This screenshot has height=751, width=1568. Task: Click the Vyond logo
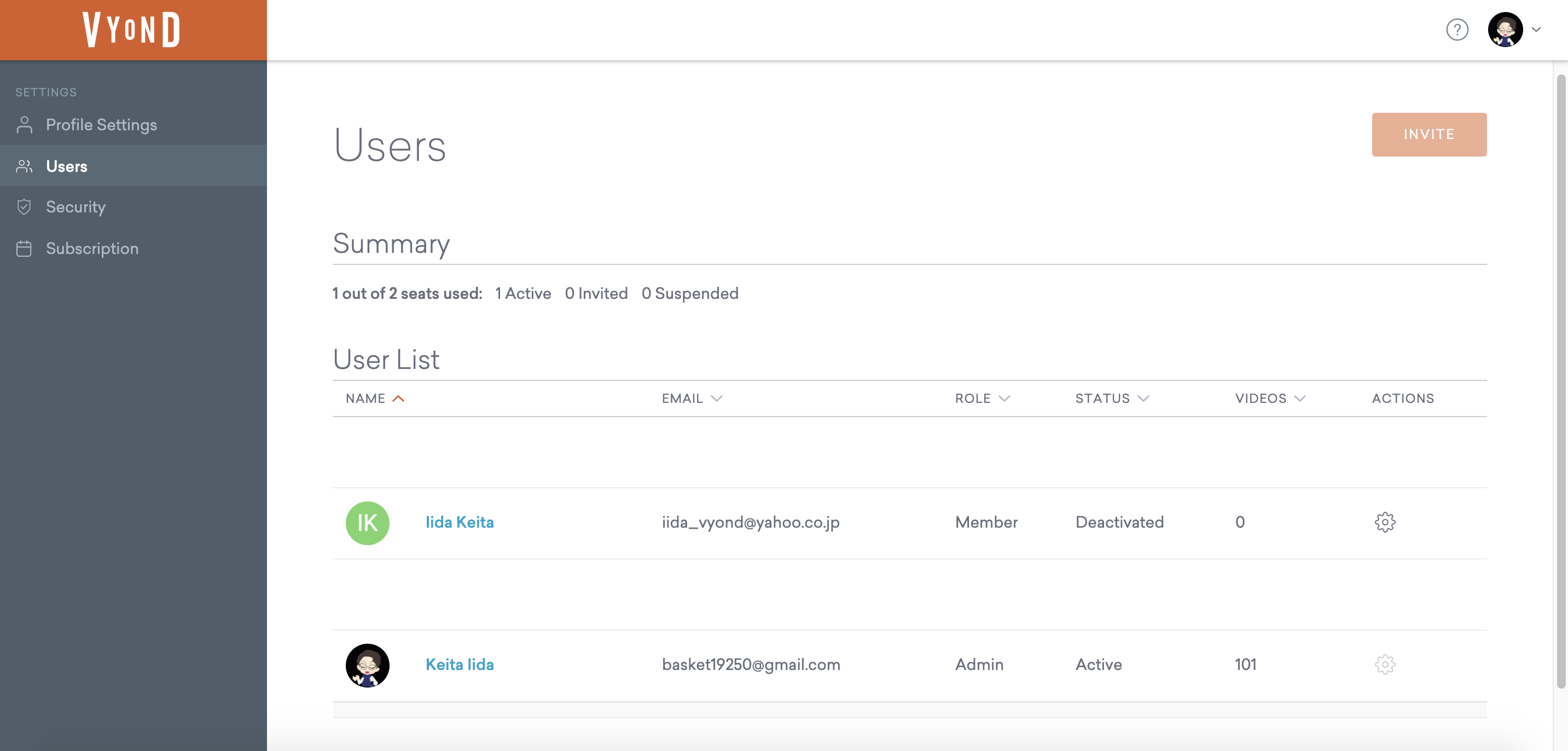pos(131,30)
